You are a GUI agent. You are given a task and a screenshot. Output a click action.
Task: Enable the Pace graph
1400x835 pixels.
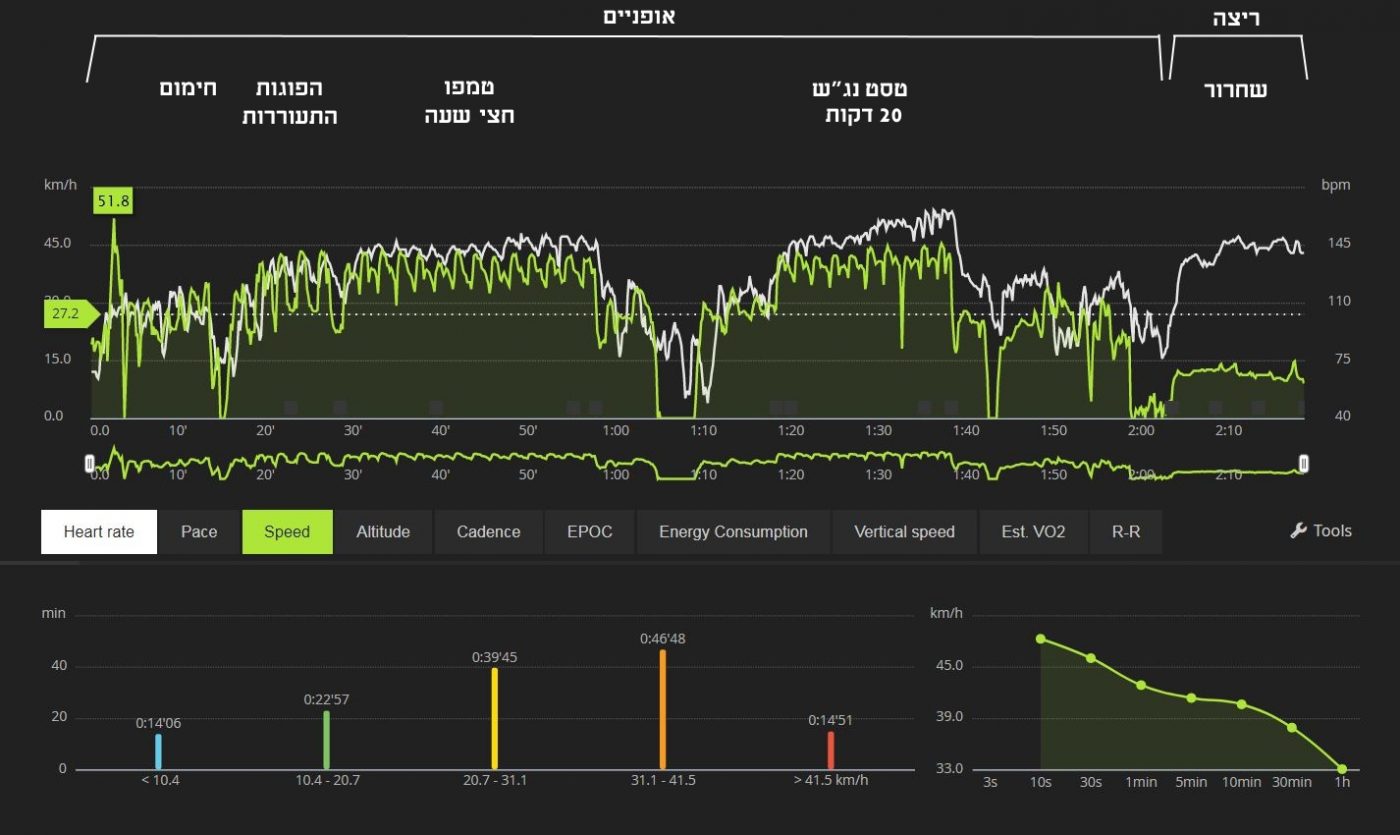click(x=199, y=532)
